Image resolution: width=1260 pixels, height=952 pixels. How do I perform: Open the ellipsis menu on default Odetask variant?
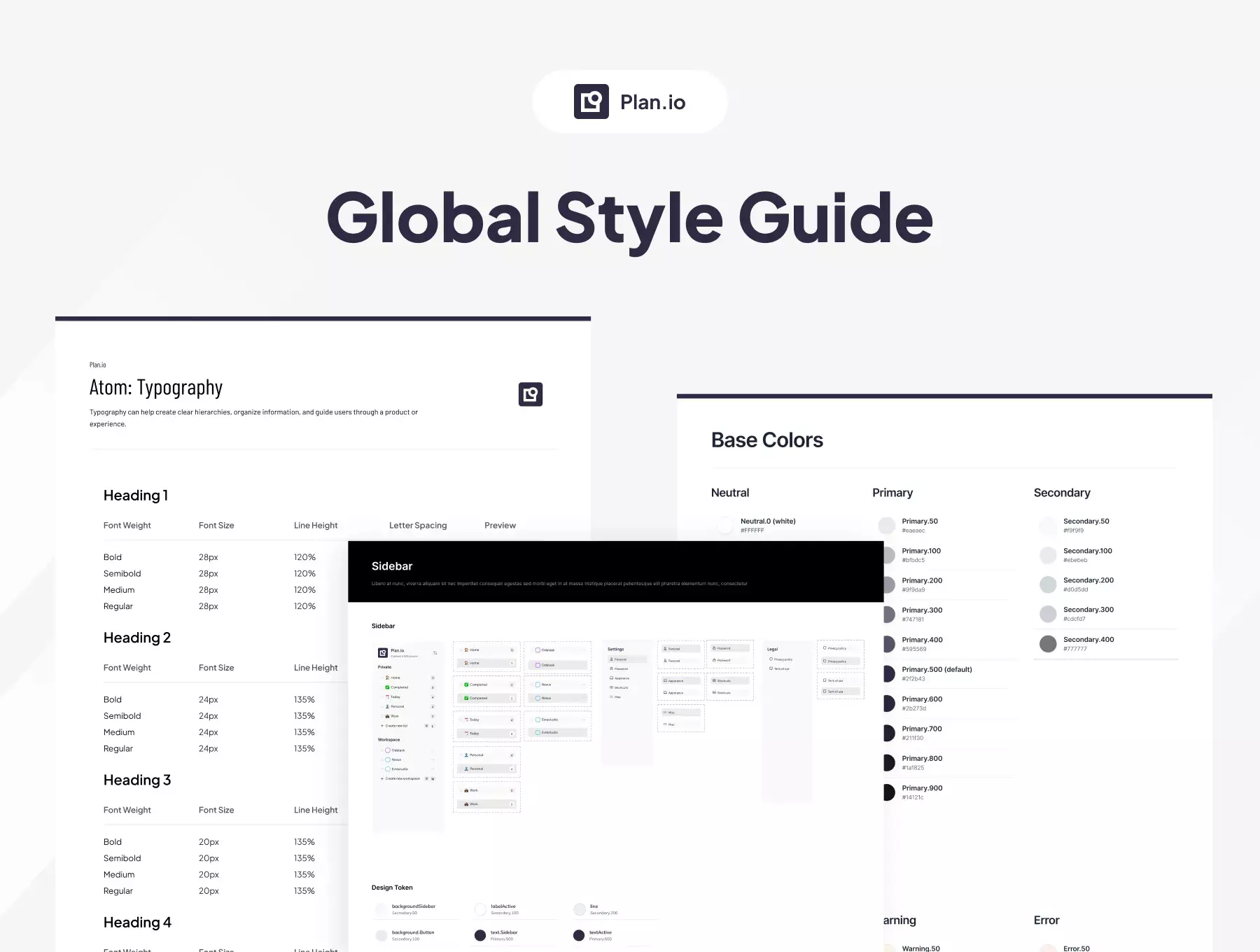click(583, 650)
